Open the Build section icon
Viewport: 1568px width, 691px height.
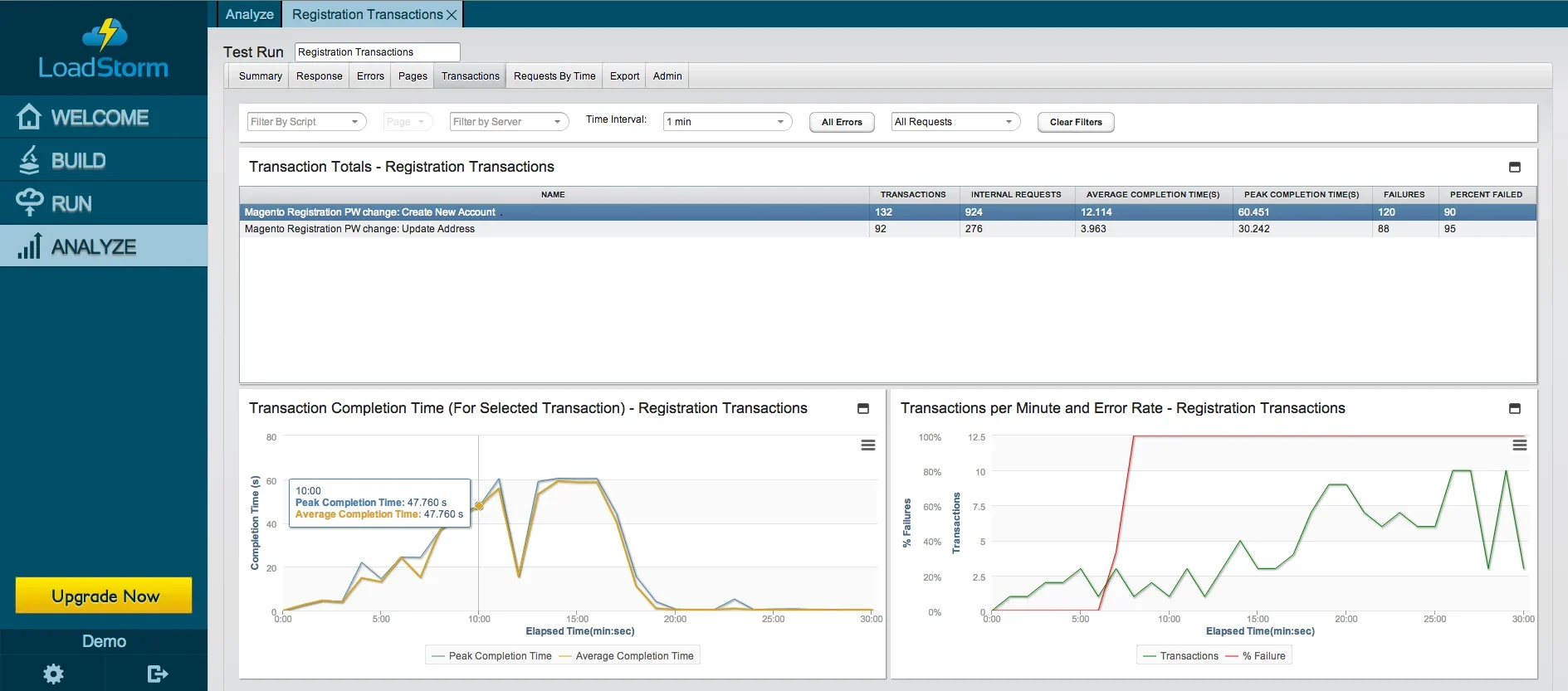(x=29, y=160)
